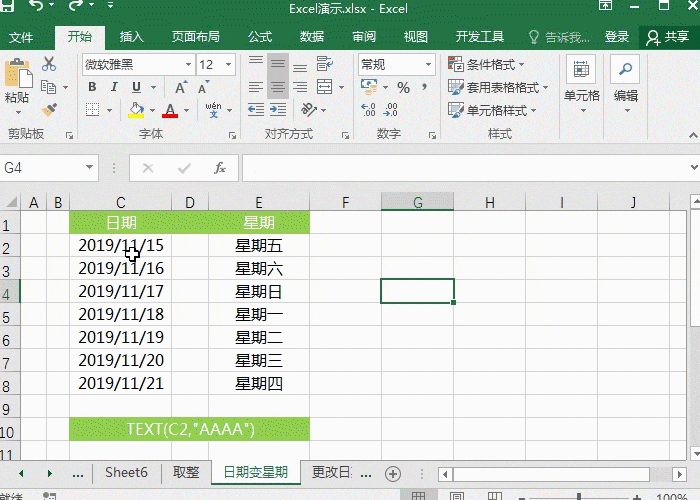Increase indent icon
The image size is (700, 500).
pyautogui.click(x=278, y=109)
